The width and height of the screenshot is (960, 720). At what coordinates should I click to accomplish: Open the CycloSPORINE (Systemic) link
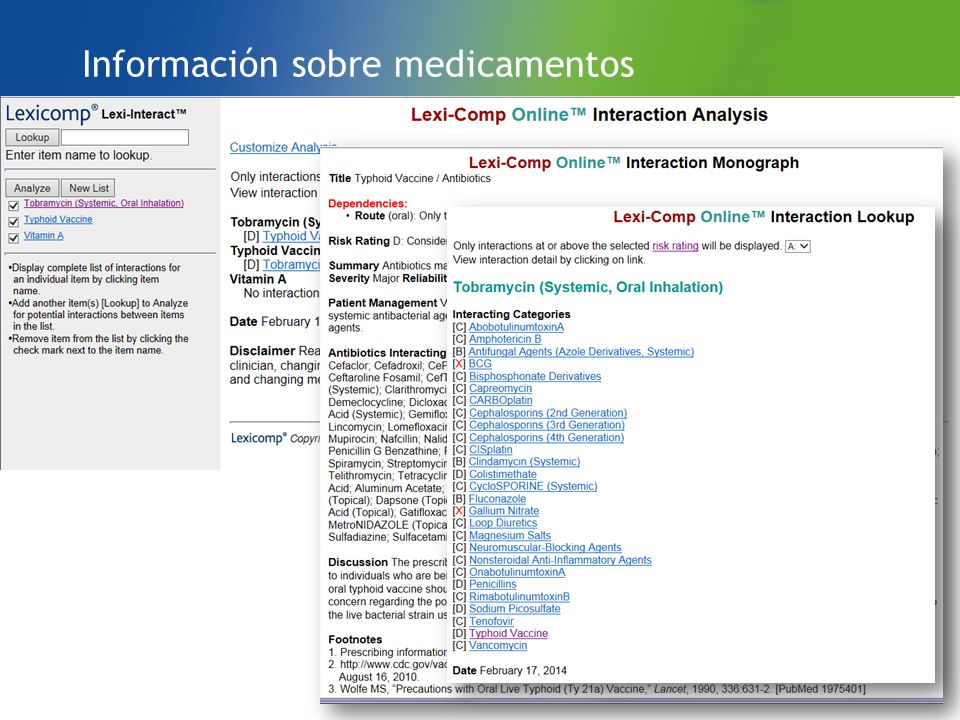pos(533,486)
